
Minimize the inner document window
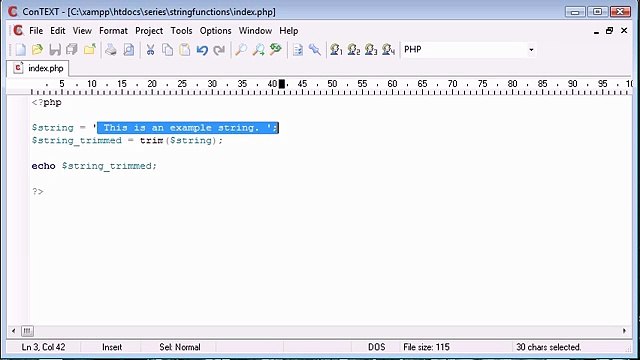(596, 31)
